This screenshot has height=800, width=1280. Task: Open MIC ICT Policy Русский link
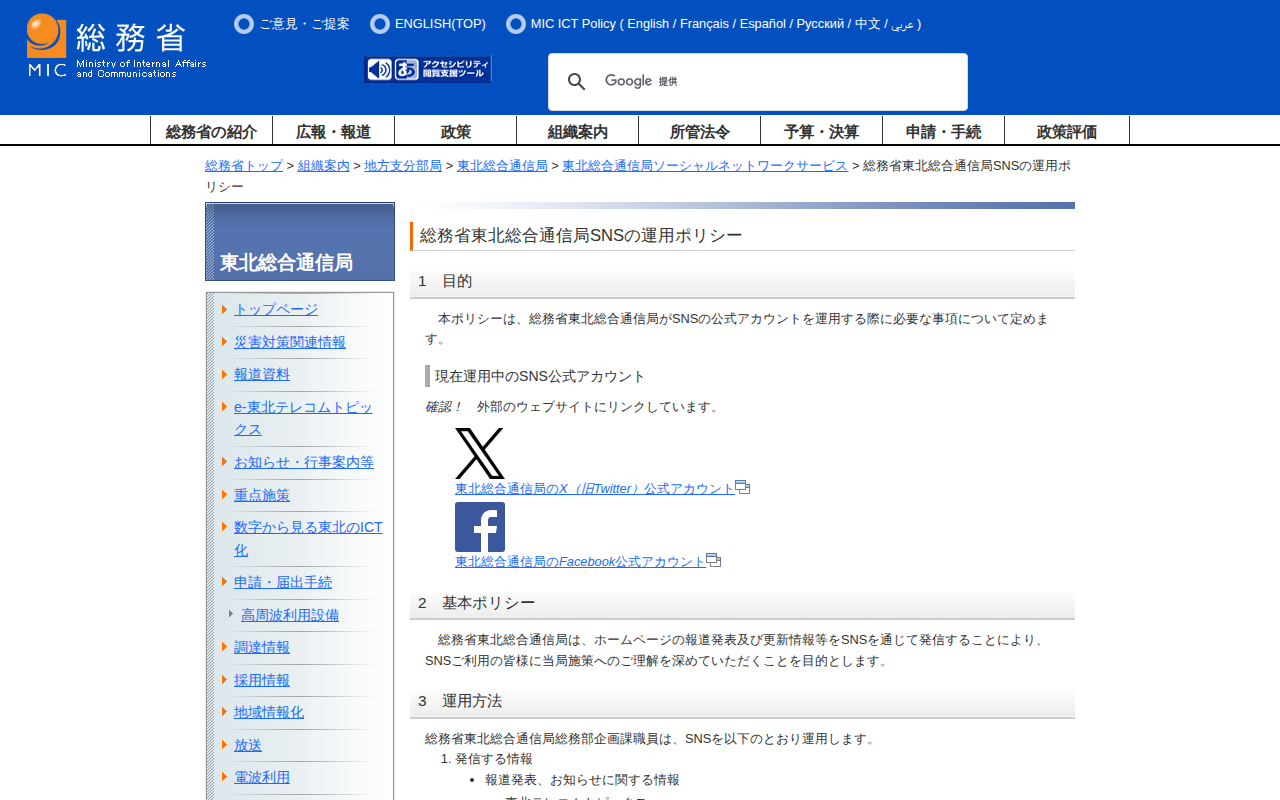821,24
